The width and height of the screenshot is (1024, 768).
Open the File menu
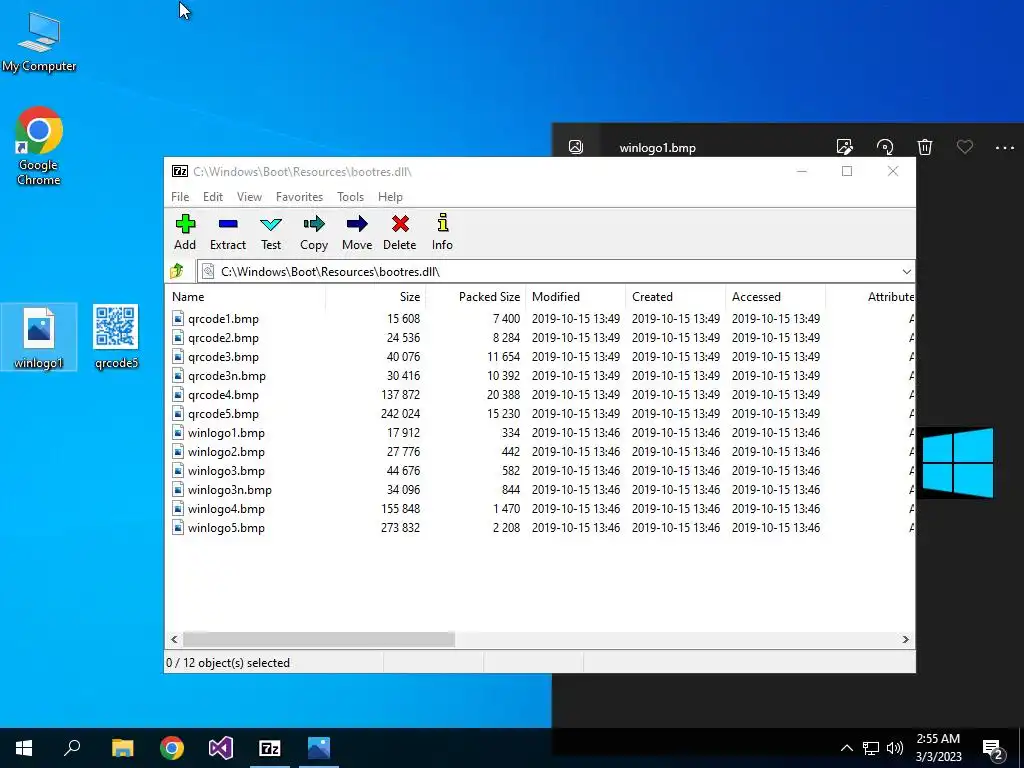180,197
